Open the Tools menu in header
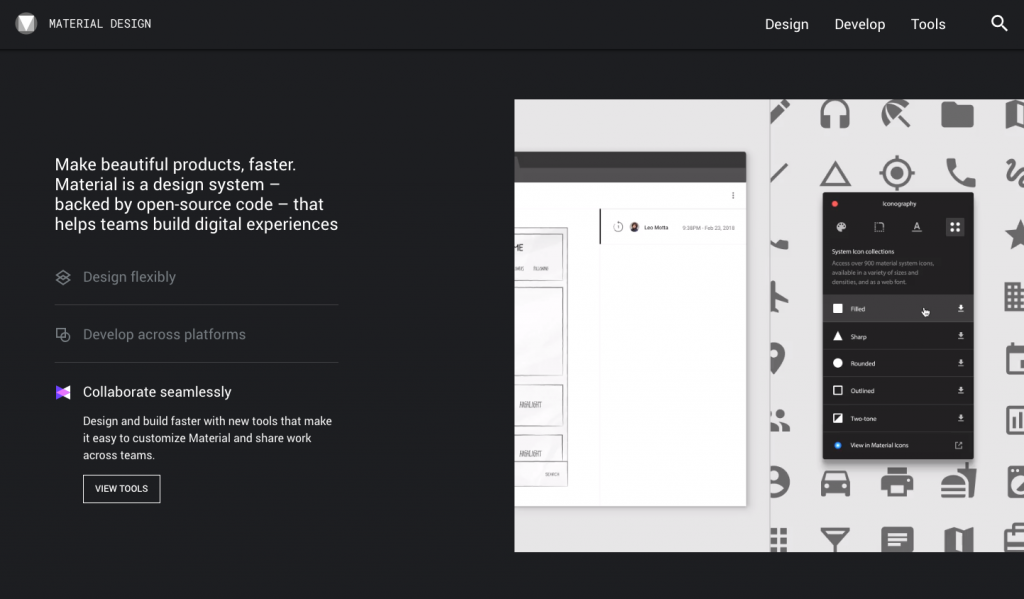This screenshot has width=1024, height=599. tap(927, 24)
